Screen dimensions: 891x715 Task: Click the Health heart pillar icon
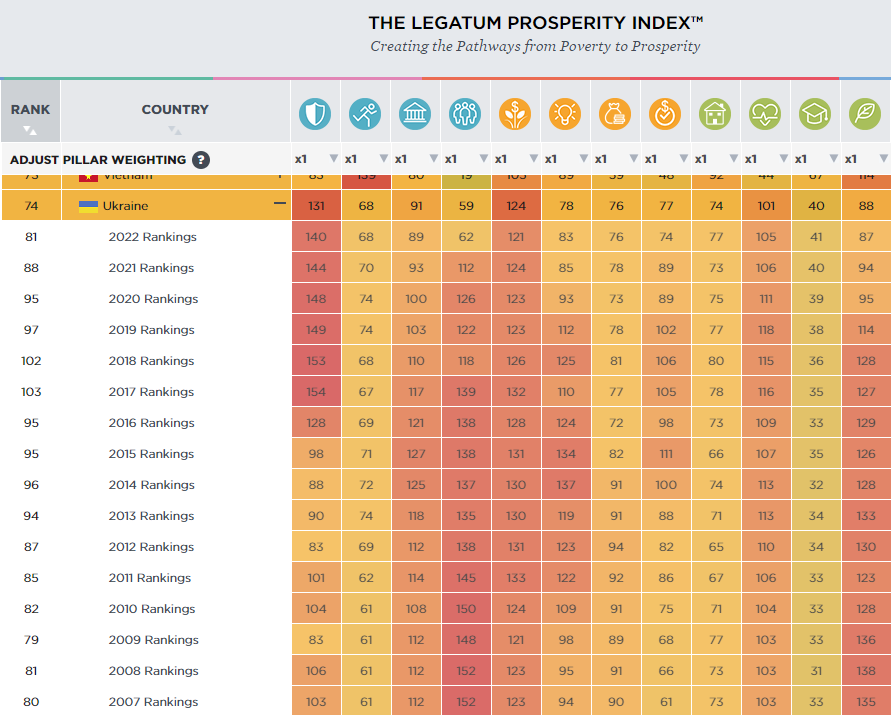(x=765, y=114)
